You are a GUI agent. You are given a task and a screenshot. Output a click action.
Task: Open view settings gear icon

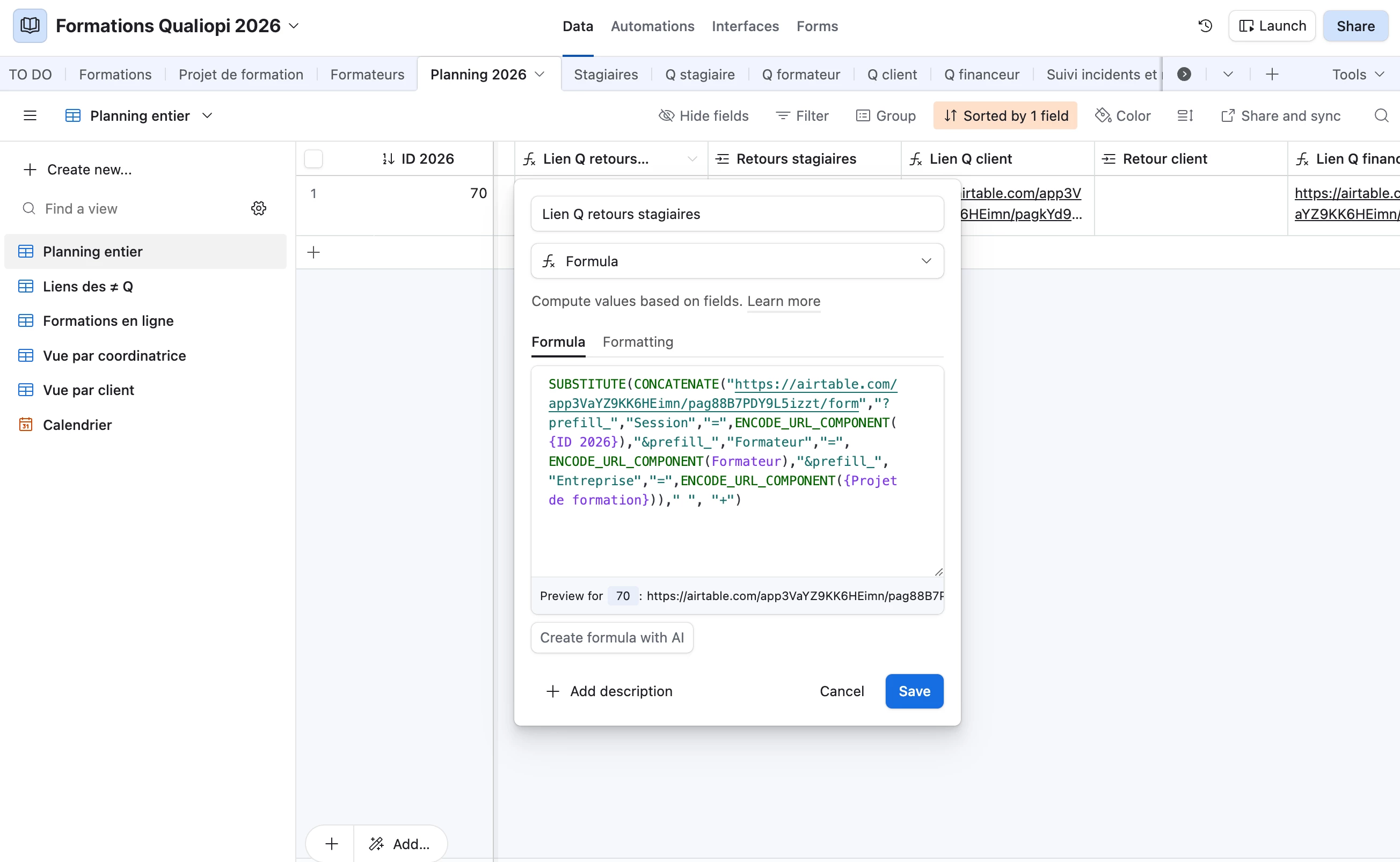pyautogui.click(x=259, y=209)
